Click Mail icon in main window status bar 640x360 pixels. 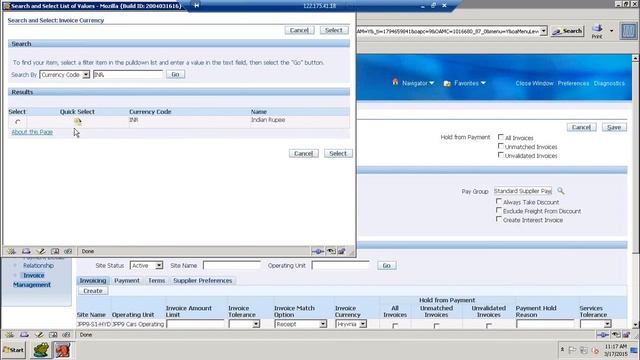click(x=24, y=335)
